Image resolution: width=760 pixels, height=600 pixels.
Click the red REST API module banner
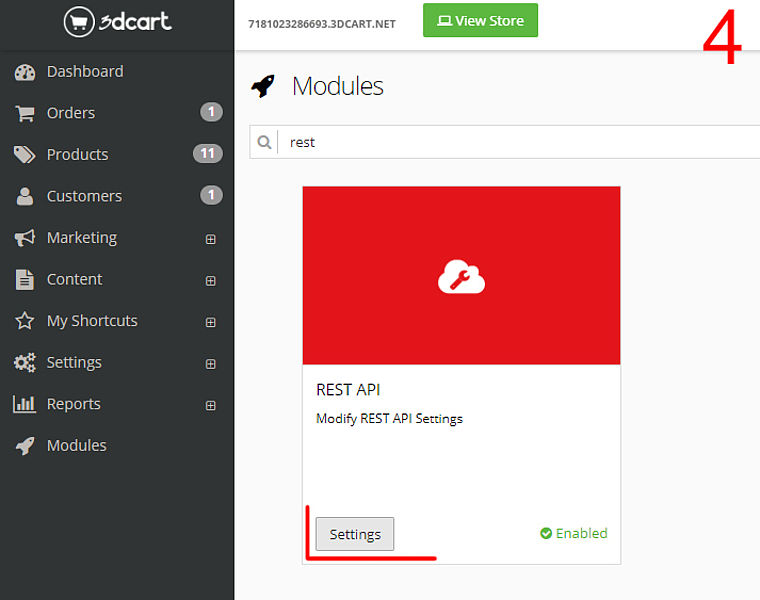coord(461,276)
